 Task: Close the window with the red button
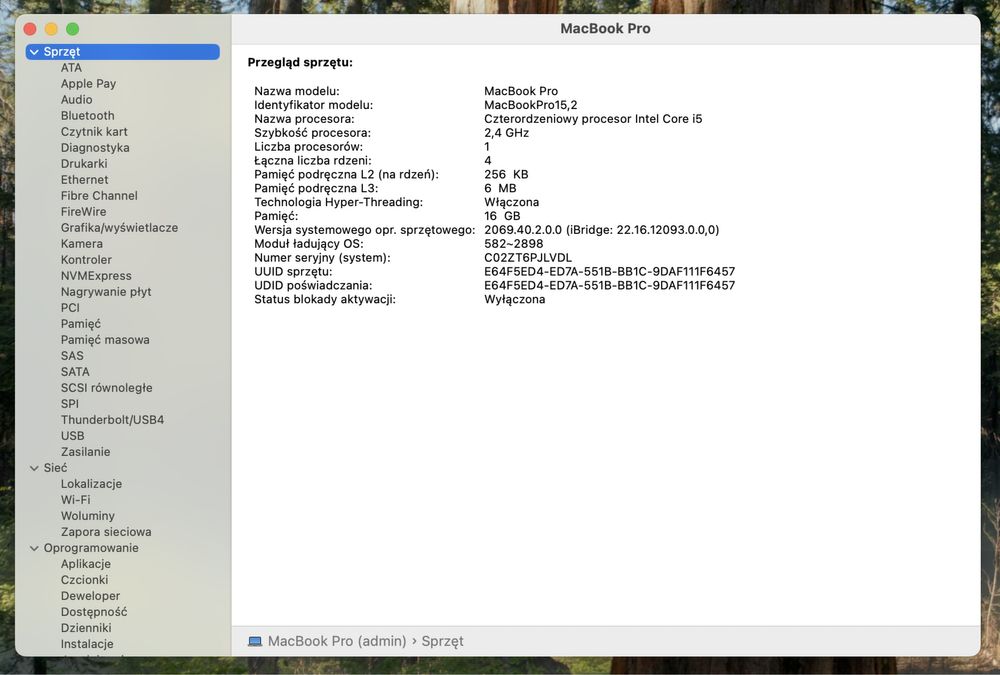(x=30, y=29)
